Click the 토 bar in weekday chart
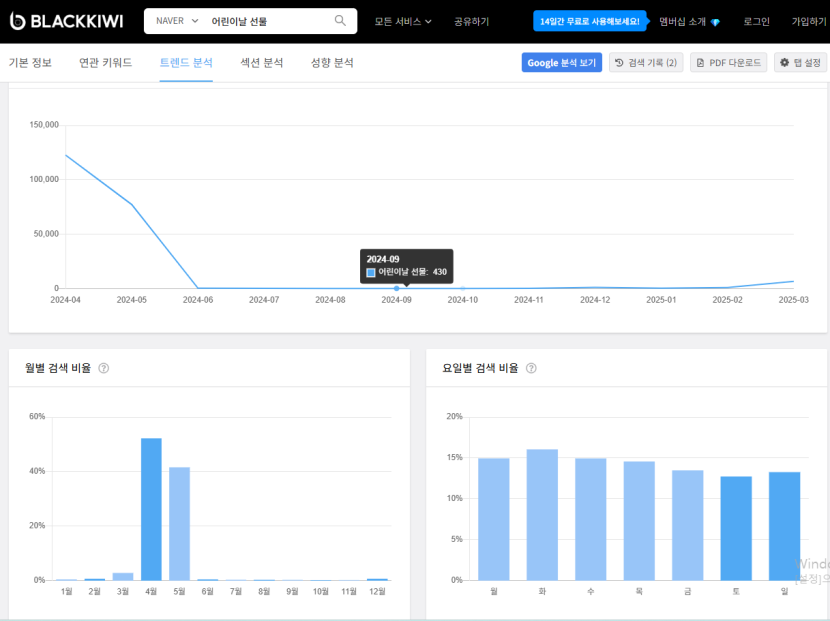Image resolution: width=830 pixels, height=621 pixels. tap(736, 528)
